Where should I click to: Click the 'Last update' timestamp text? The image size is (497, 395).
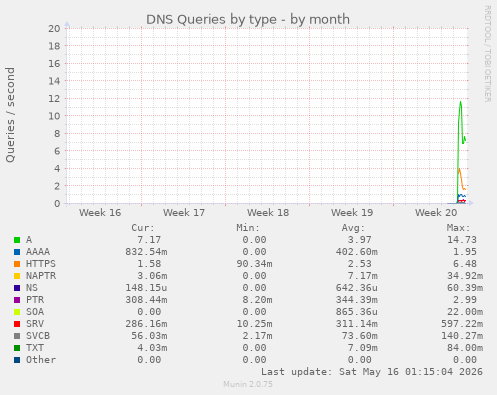point(372,372)
